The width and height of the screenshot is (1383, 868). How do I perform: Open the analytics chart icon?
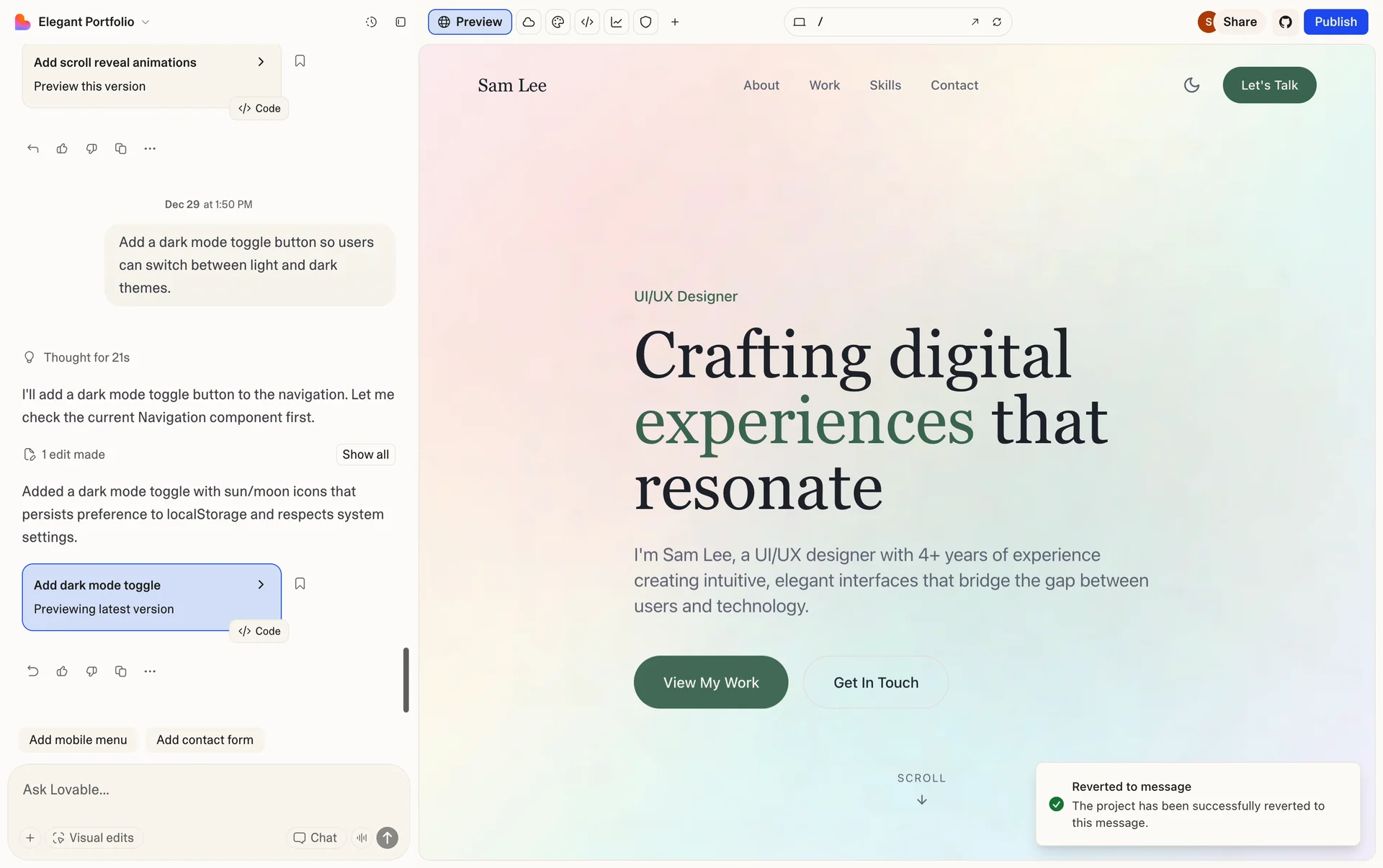pos(617,22)
